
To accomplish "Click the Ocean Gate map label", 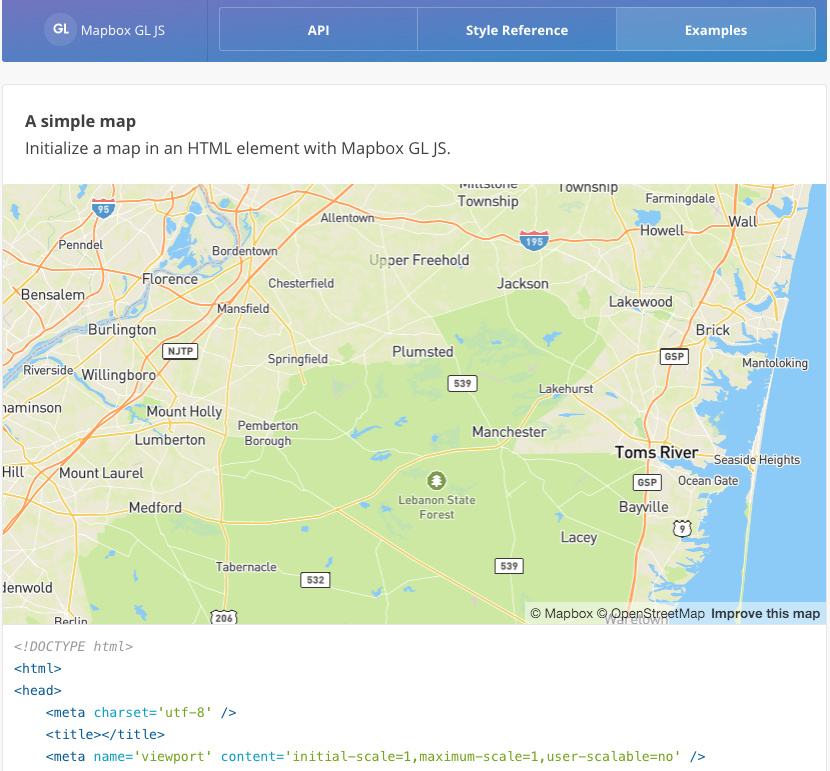I will pyautogui.click(x=708, y=480).
